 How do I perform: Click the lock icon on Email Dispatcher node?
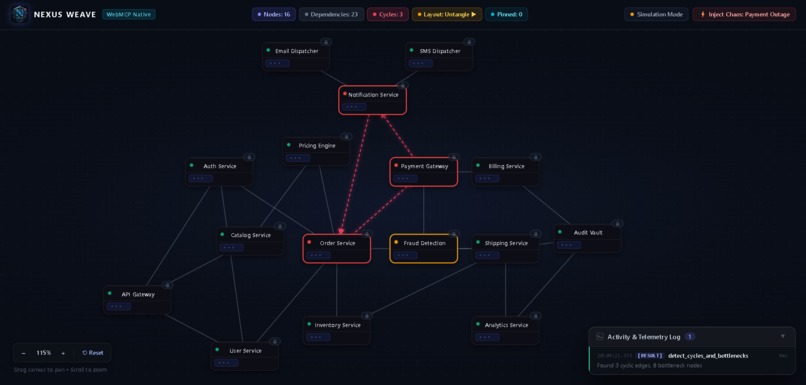[x=326, y=42]
